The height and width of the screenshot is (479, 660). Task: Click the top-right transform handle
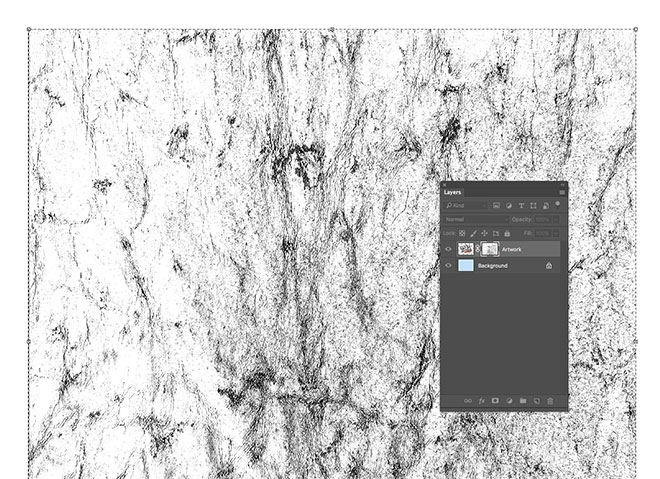point(636,29)
